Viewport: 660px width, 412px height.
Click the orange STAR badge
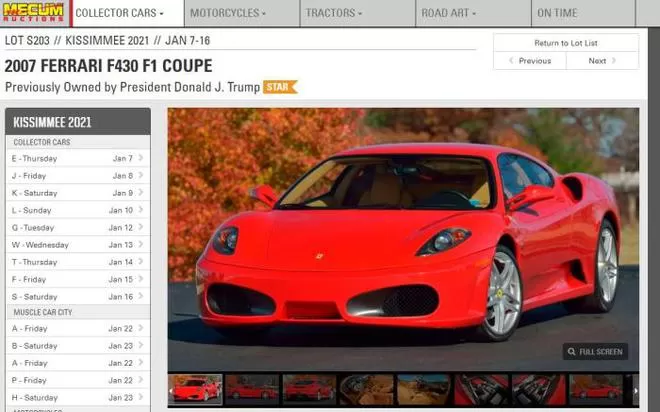(x=280, y=87)
